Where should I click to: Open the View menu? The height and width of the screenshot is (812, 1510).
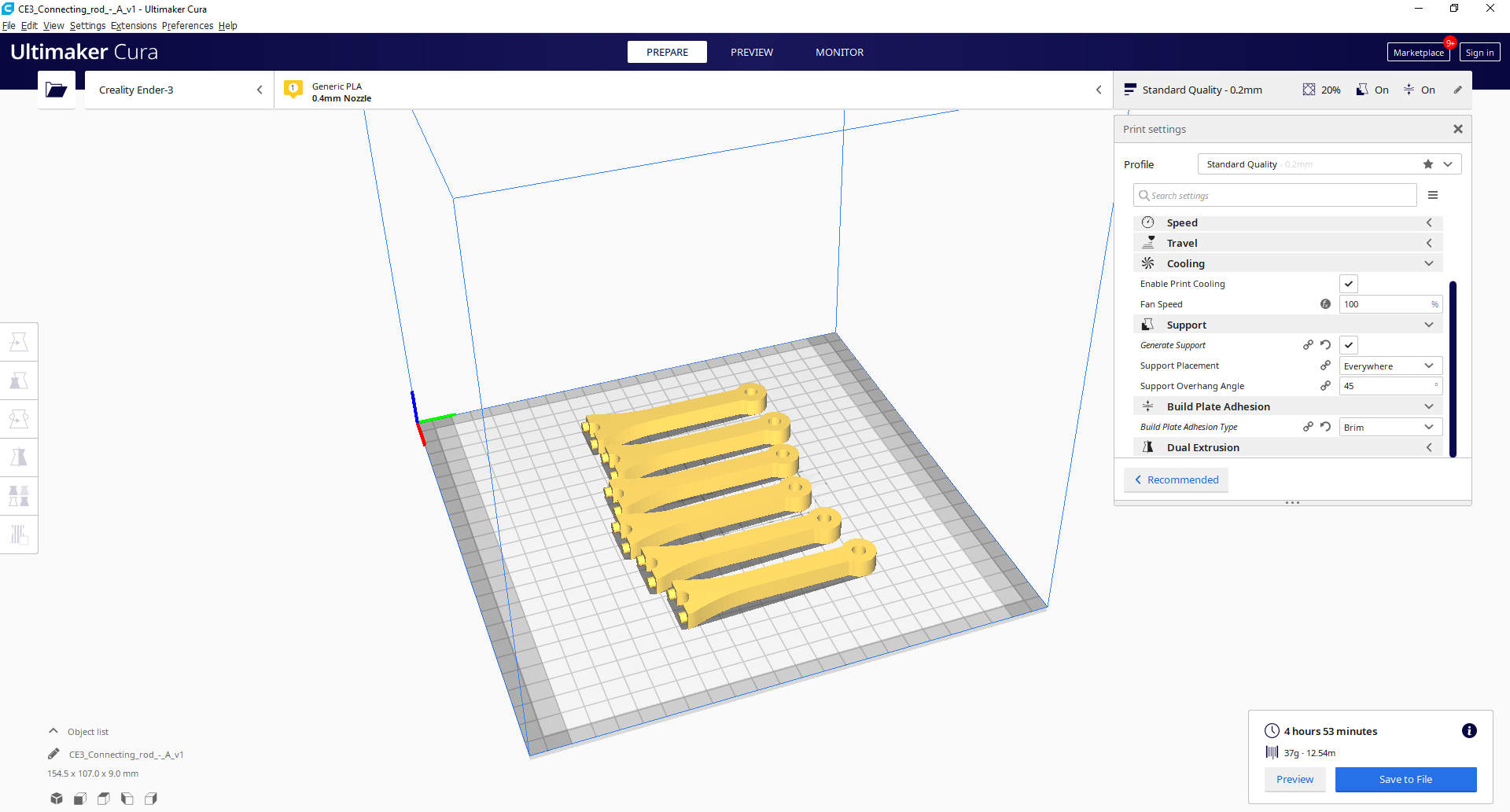(x=53, y=26)
